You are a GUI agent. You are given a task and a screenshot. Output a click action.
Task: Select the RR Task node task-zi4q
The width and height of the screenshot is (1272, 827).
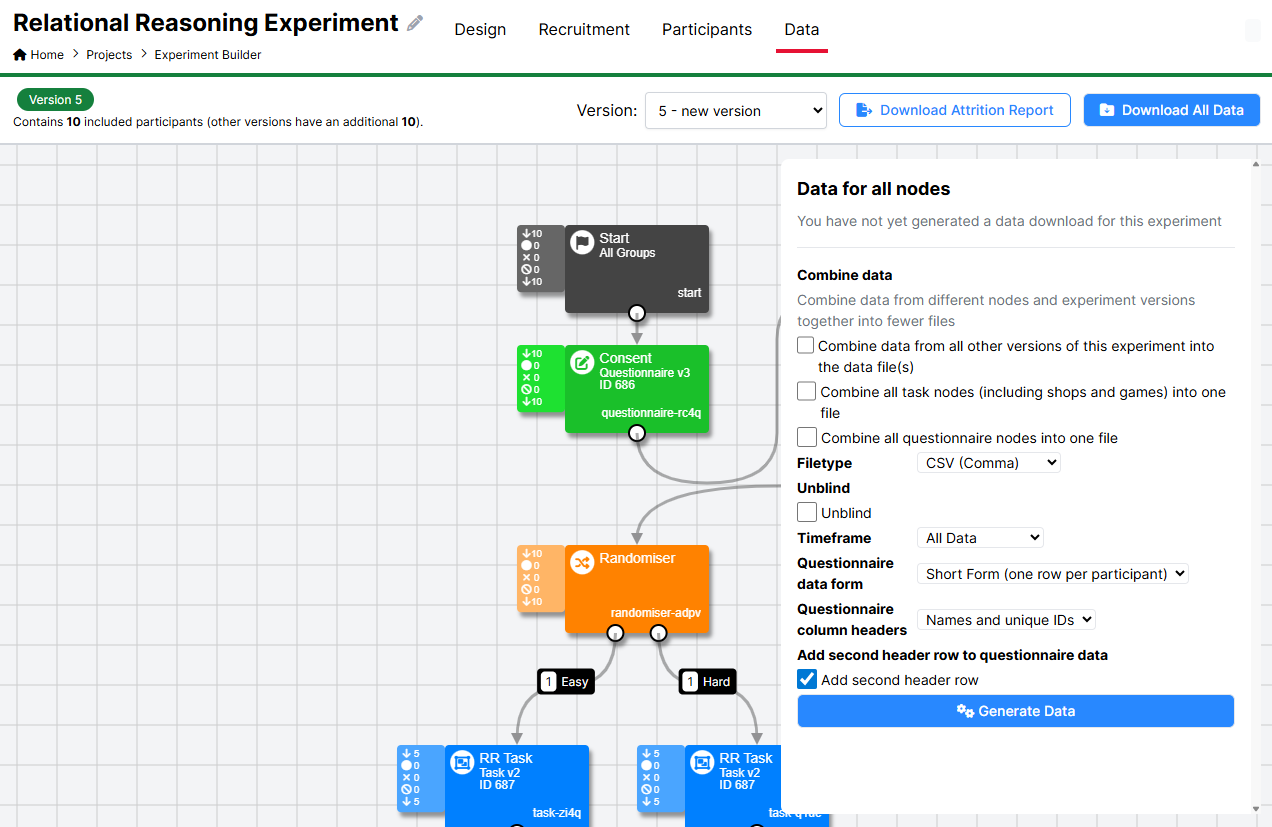pos(517,785)
